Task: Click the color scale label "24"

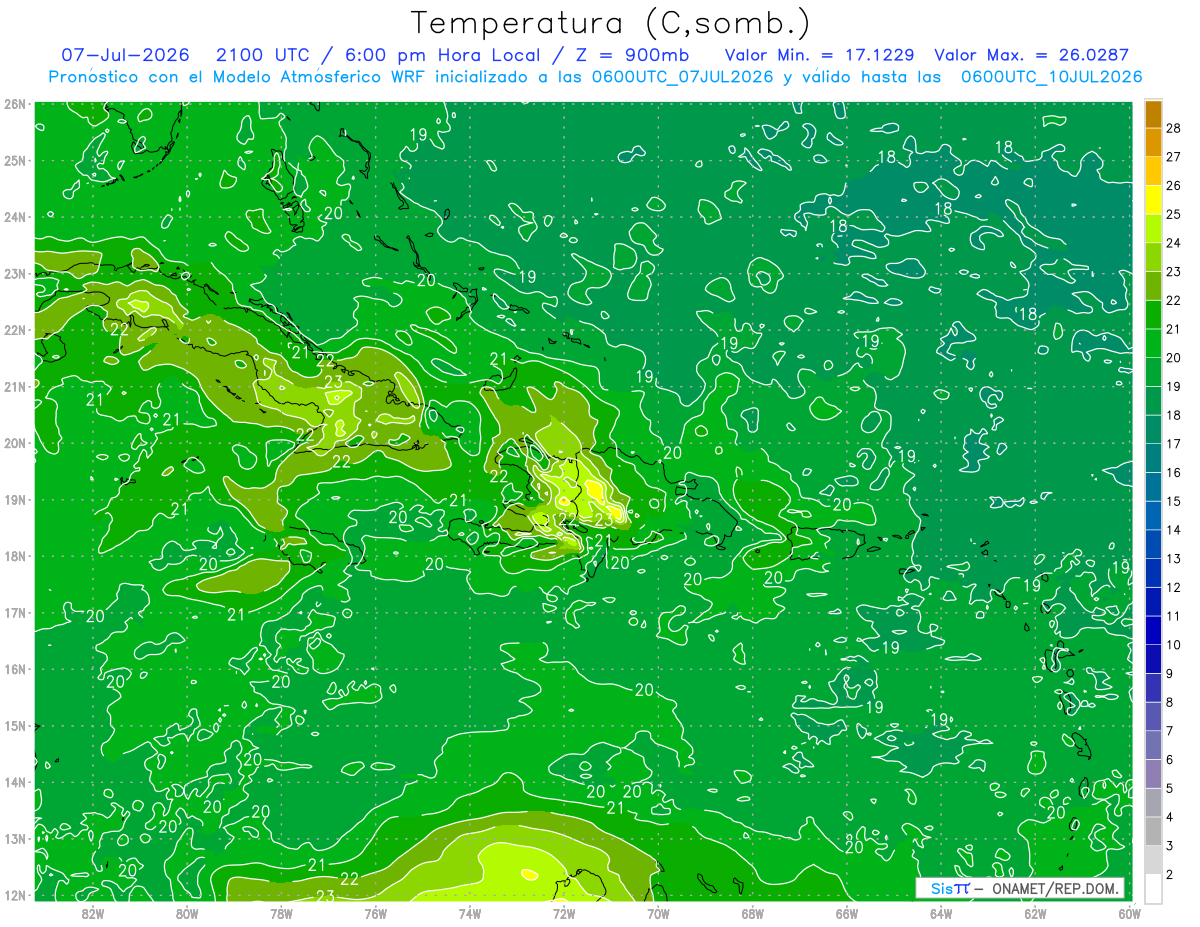Action: click(1173, 242)
